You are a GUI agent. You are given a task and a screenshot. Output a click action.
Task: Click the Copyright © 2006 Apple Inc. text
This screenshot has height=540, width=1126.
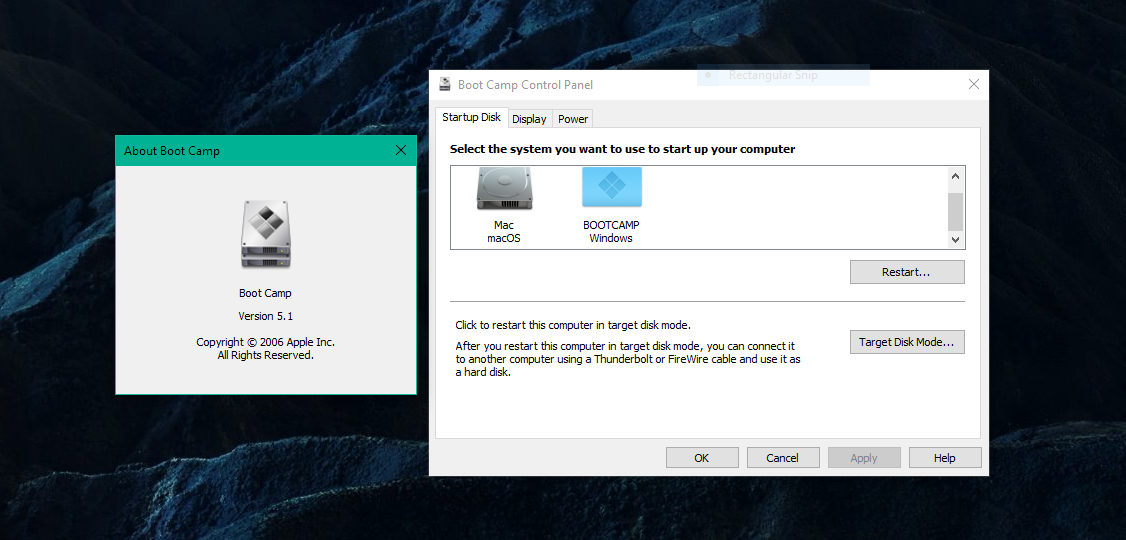point(266,342)
